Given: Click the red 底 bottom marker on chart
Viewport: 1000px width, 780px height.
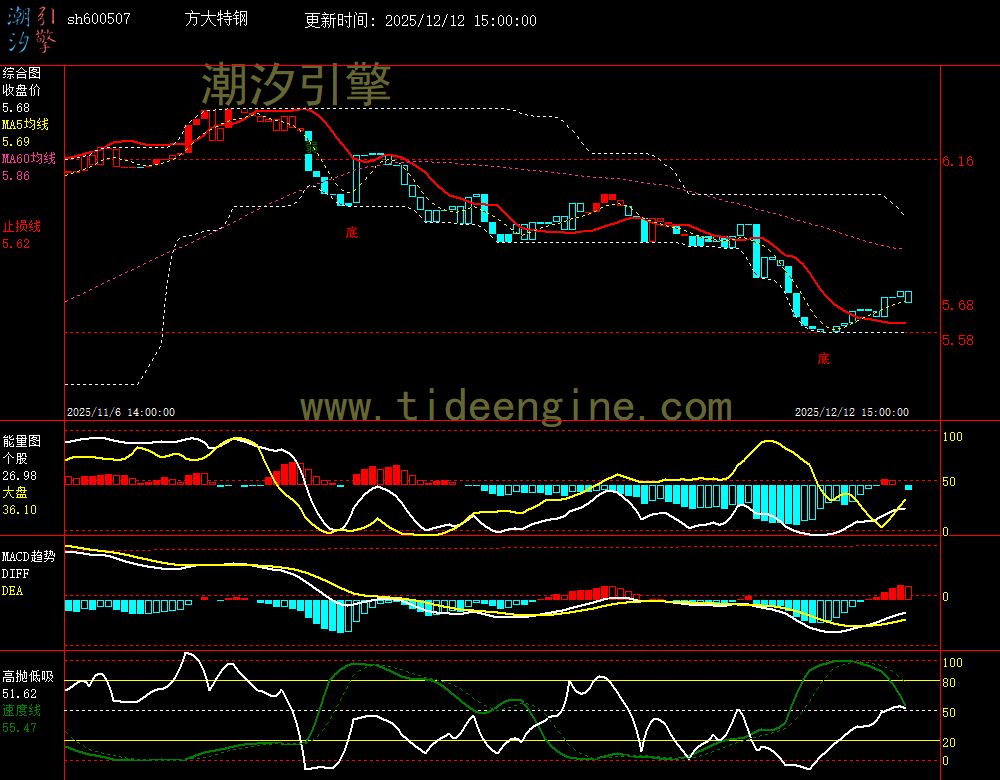Looking at the screenshot, I should [x=350, y=231].
